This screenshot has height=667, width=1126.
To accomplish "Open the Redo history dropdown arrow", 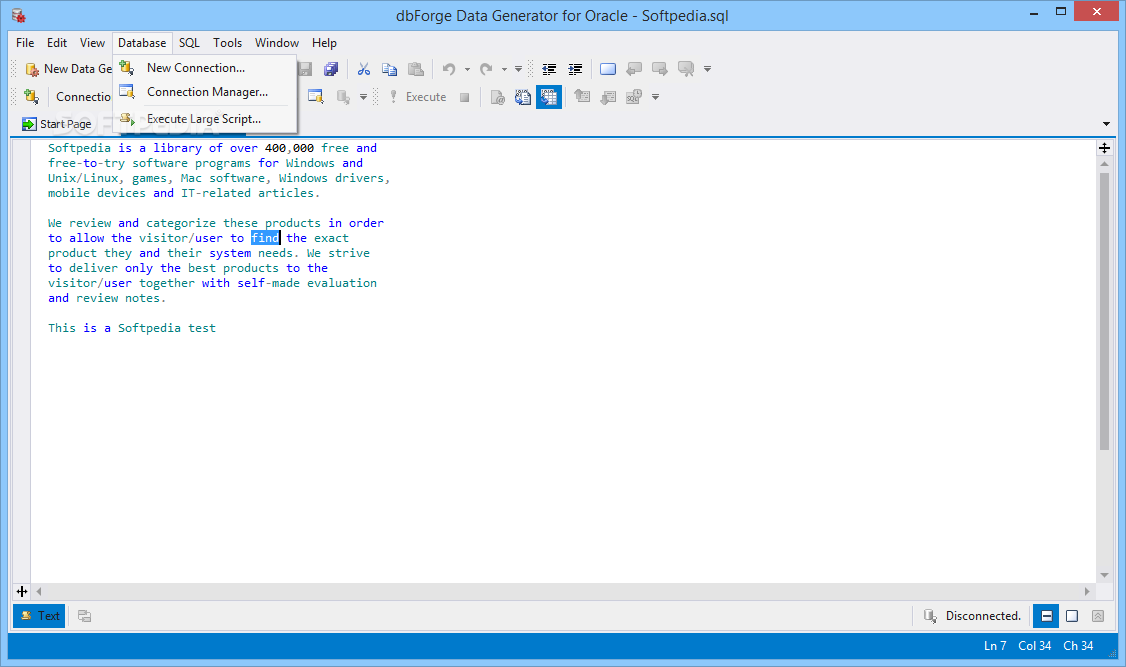I will click(x=504, y=70).
